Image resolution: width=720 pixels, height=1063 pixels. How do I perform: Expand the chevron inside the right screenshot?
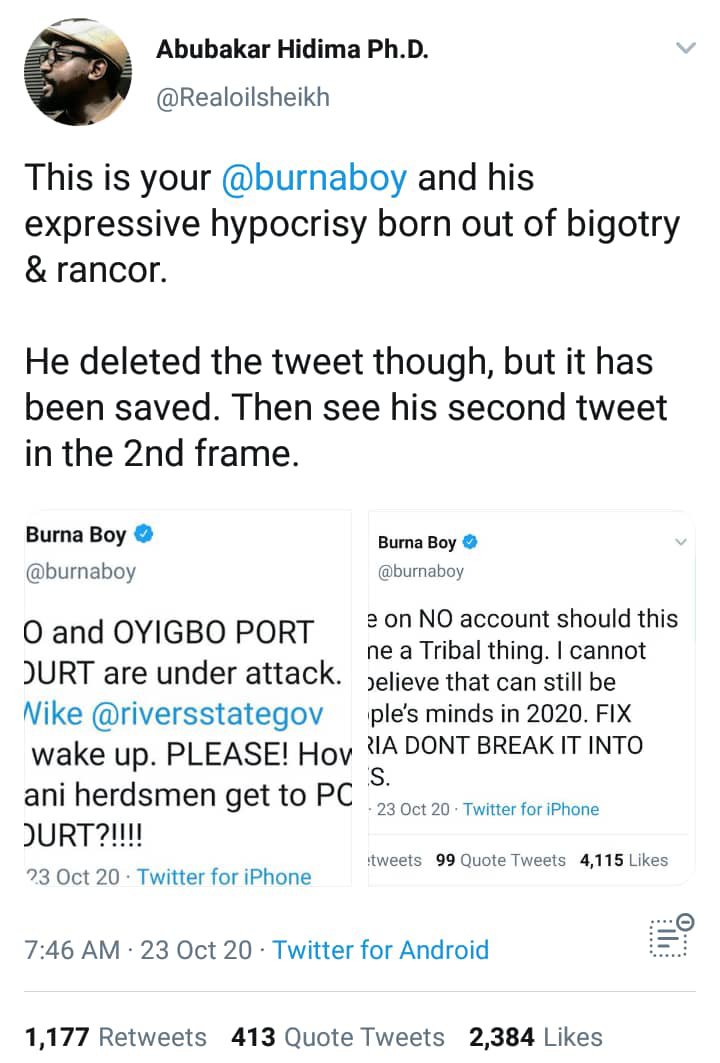click(680, 542)
